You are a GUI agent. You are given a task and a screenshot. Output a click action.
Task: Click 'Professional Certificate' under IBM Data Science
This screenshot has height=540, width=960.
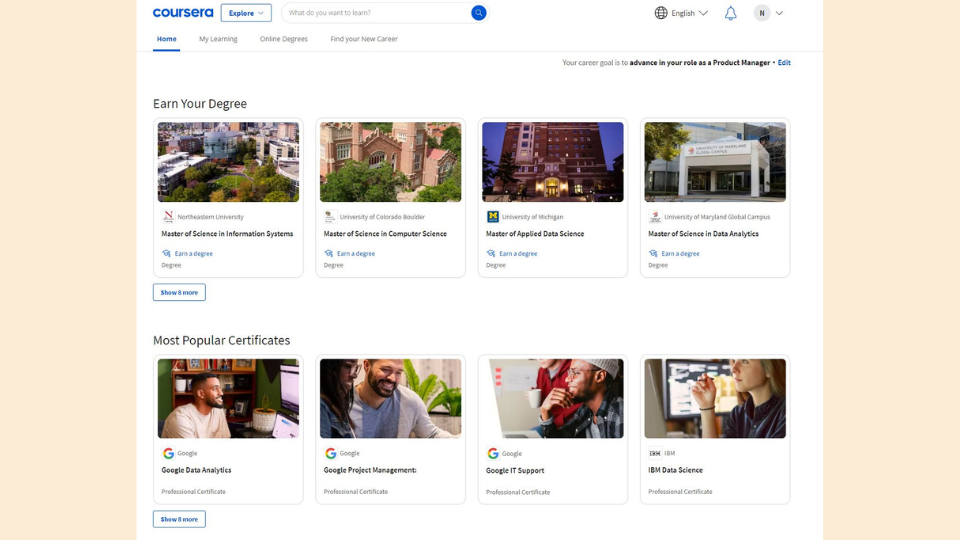coord(680,492)
